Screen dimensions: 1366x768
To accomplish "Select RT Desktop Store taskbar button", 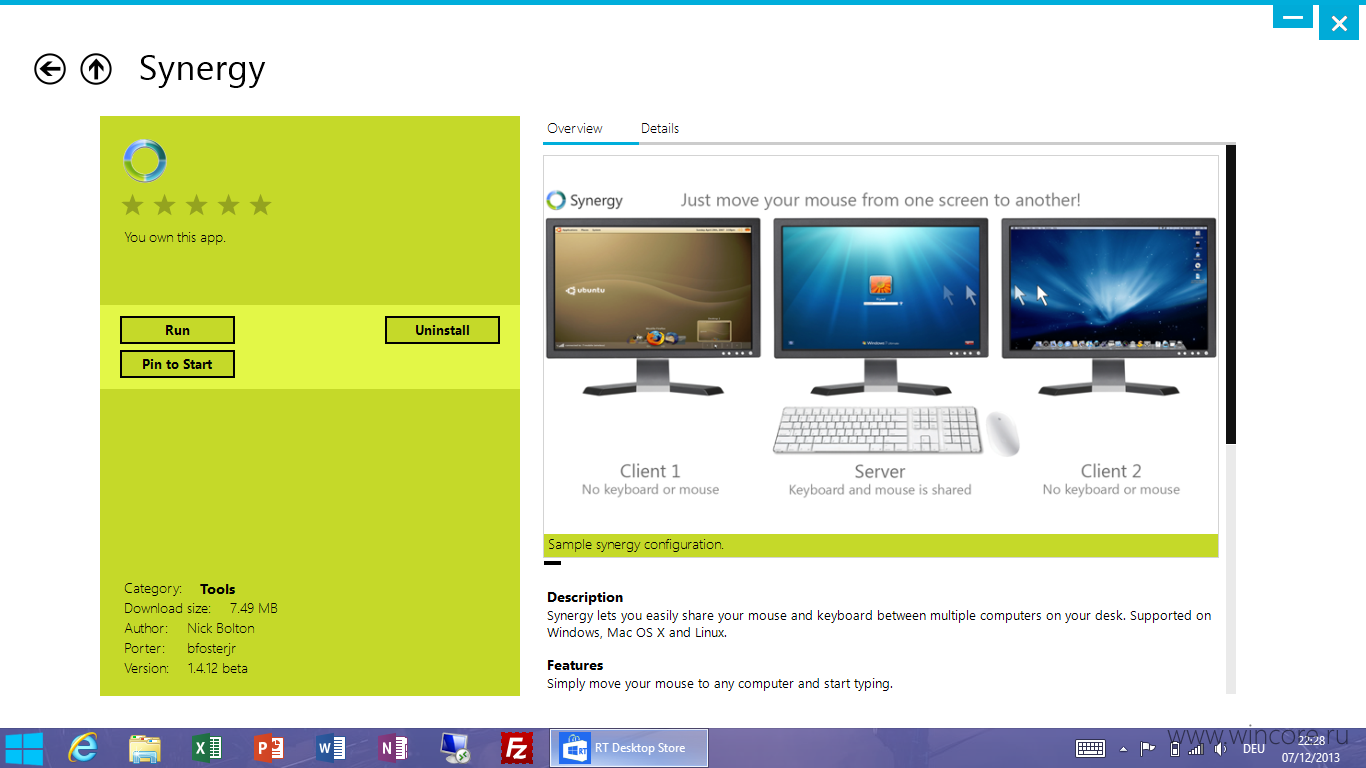I will (x=629, y=748).
